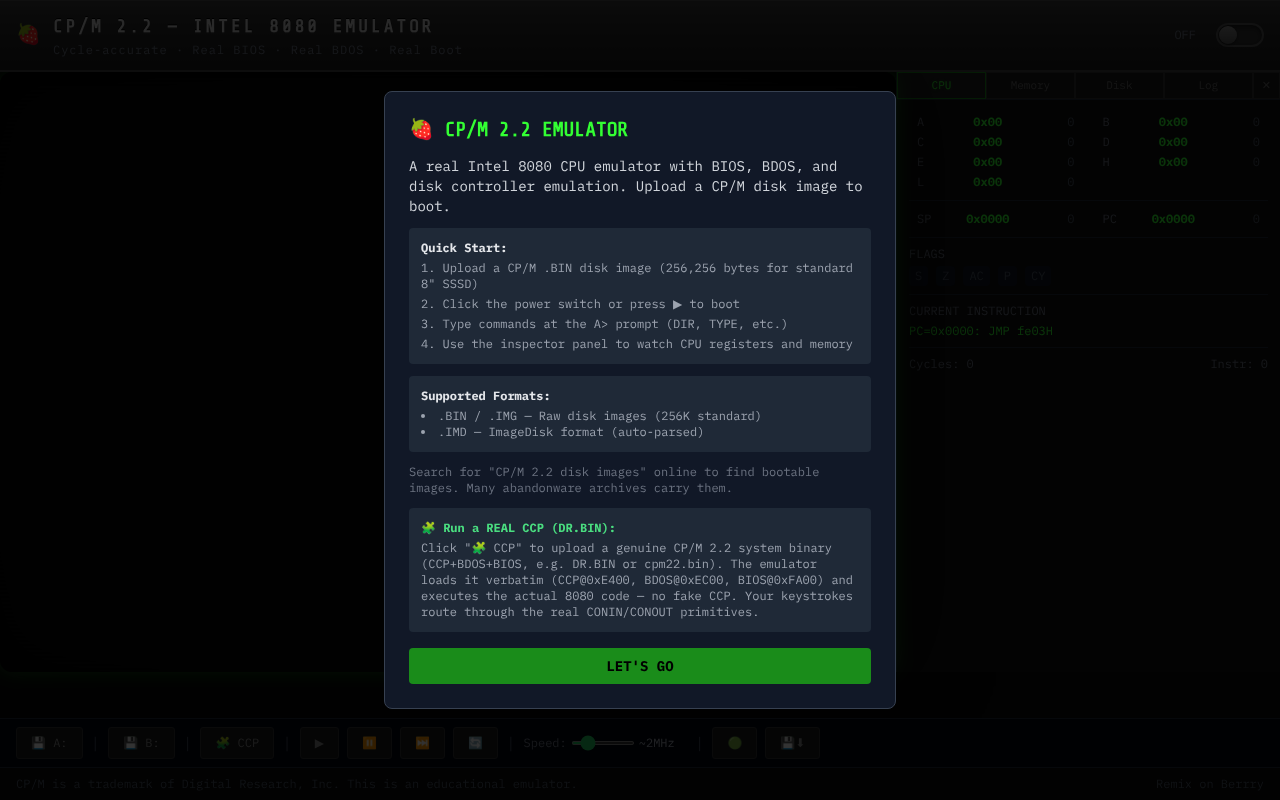The height and width of the screenshot is (800, 1280).
Task: Open drive B: disk upload
Action: 141,743
